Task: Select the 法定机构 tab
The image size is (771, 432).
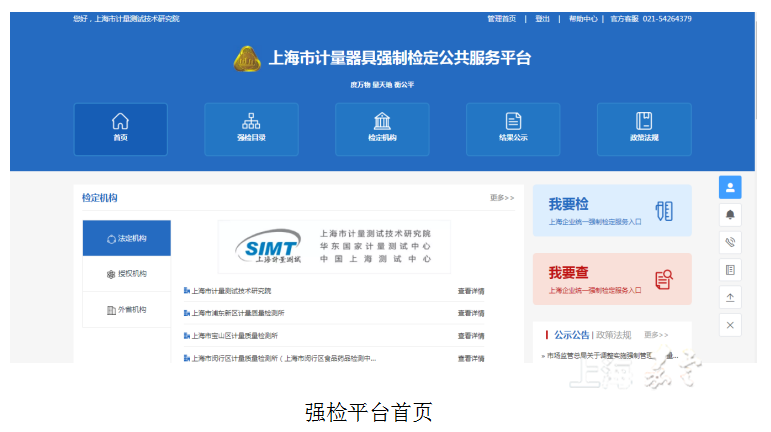Action: click(127, 239)
